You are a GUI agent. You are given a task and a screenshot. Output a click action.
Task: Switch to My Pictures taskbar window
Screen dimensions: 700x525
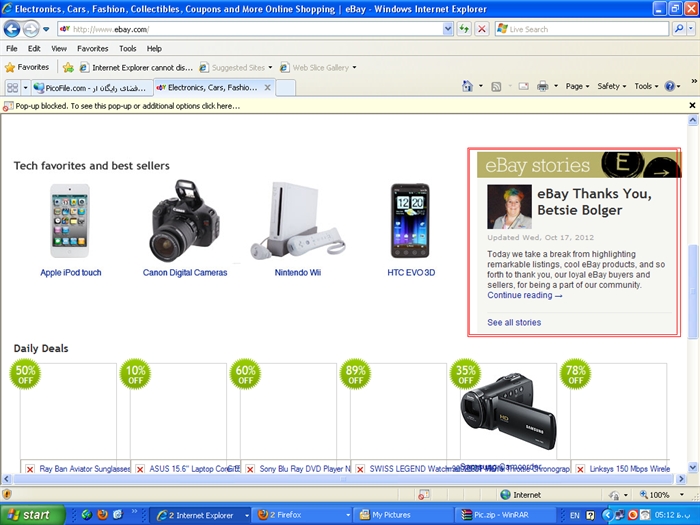[x=404, y=515]
